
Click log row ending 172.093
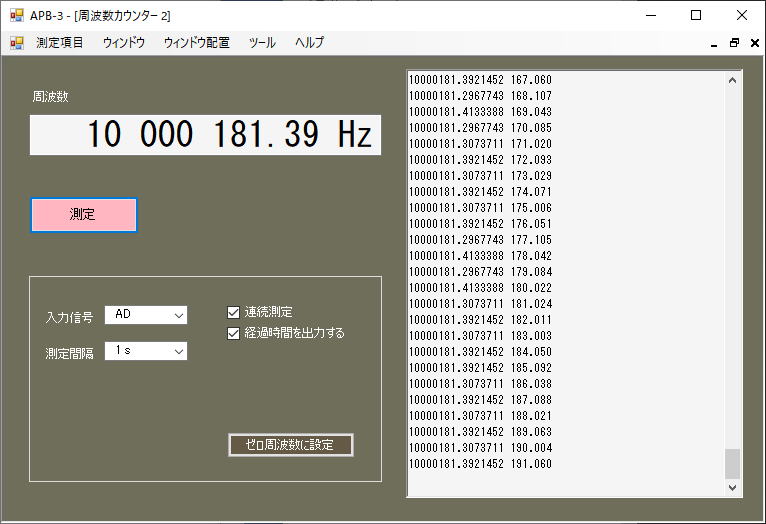click(480, 160)
